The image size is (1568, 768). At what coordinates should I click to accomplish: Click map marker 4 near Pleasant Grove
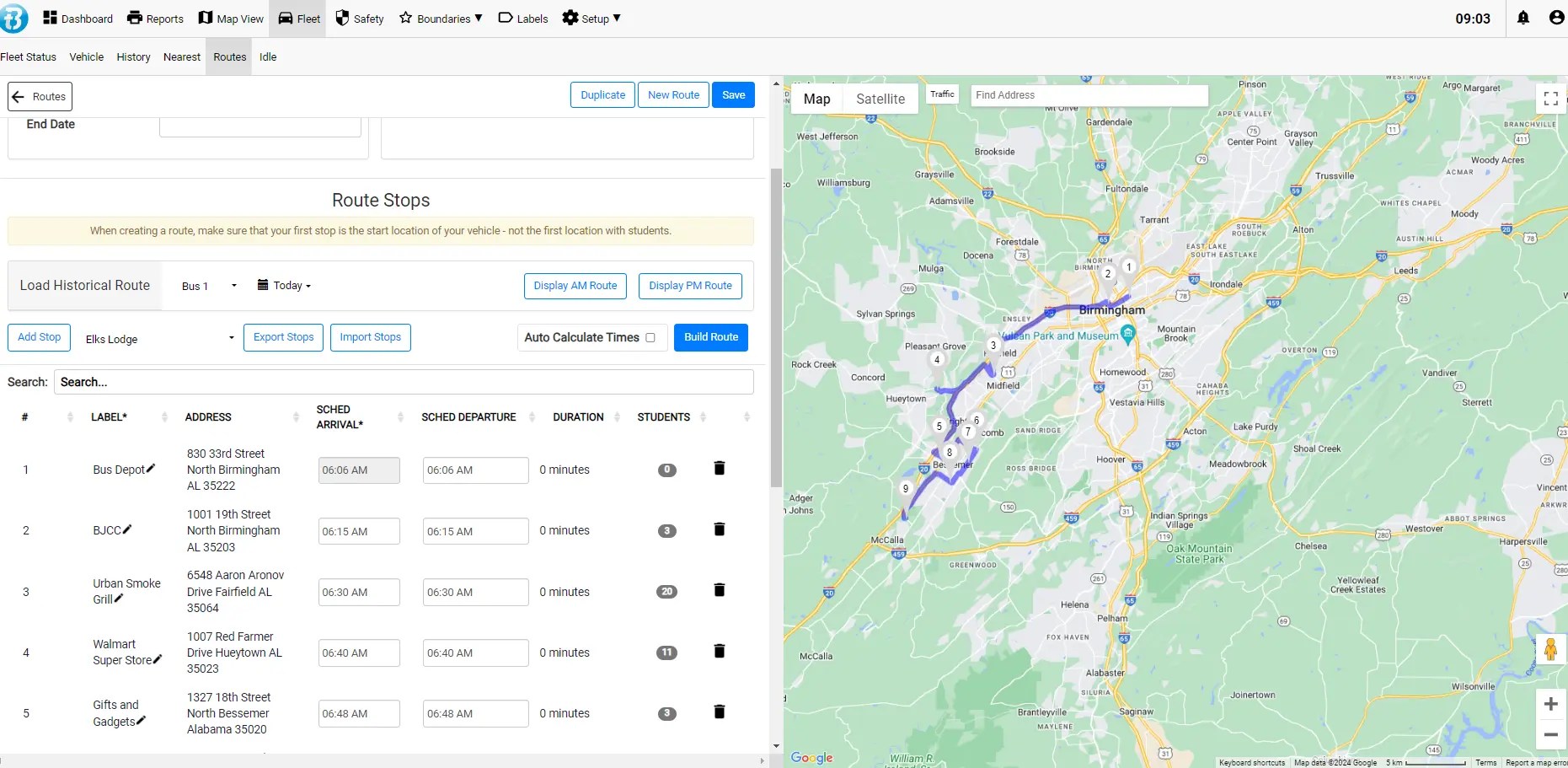pos(937,361)
